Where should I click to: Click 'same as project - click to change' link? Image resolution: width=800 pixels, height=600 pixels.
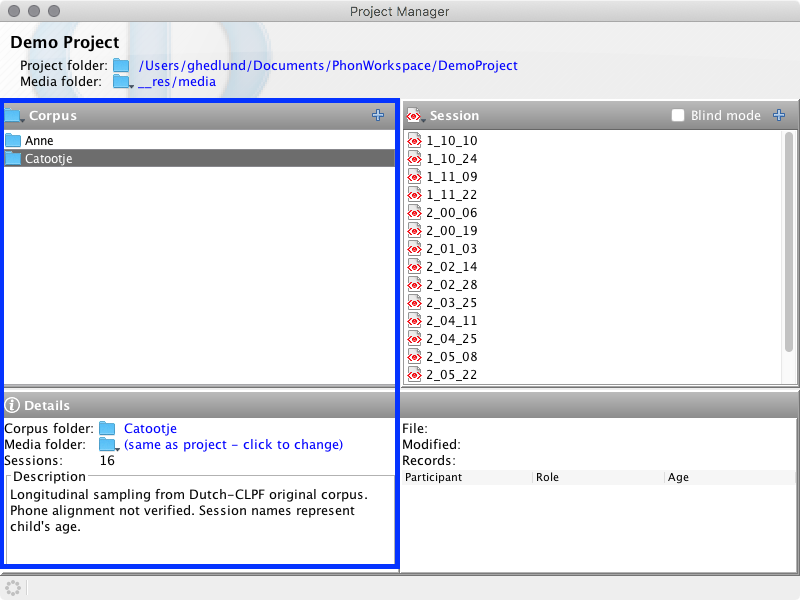tap(233, 445)
